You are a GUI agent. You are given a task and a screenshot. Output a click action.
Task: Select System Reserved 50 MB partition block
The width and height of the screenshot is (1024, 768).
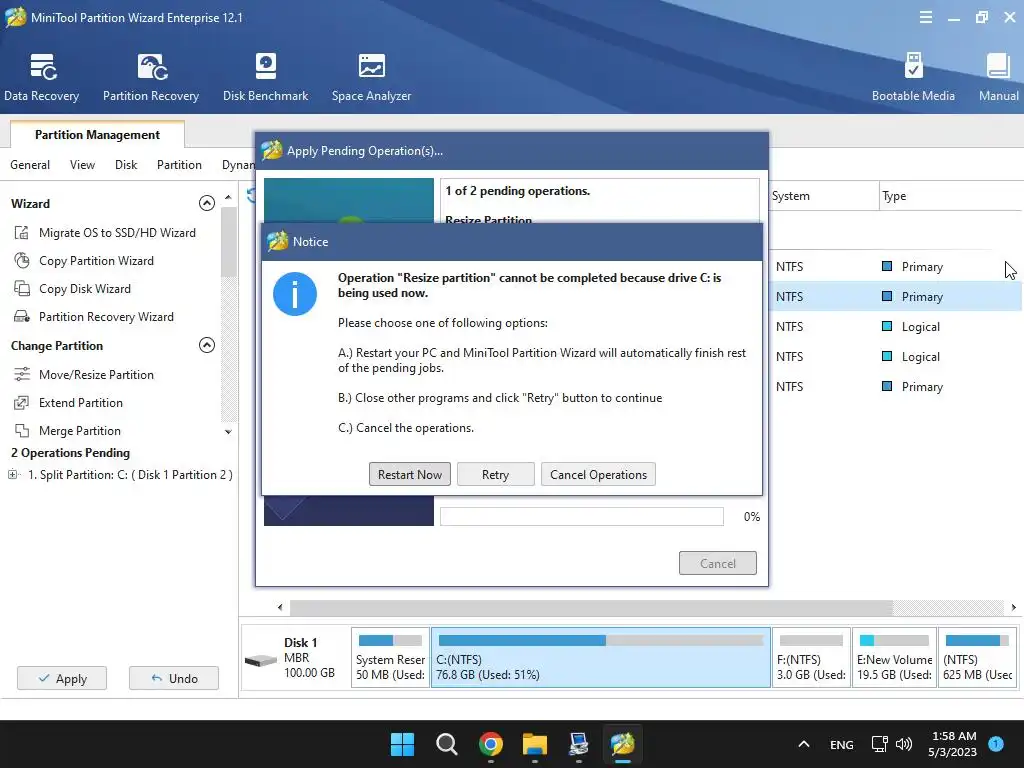[390, 658]
